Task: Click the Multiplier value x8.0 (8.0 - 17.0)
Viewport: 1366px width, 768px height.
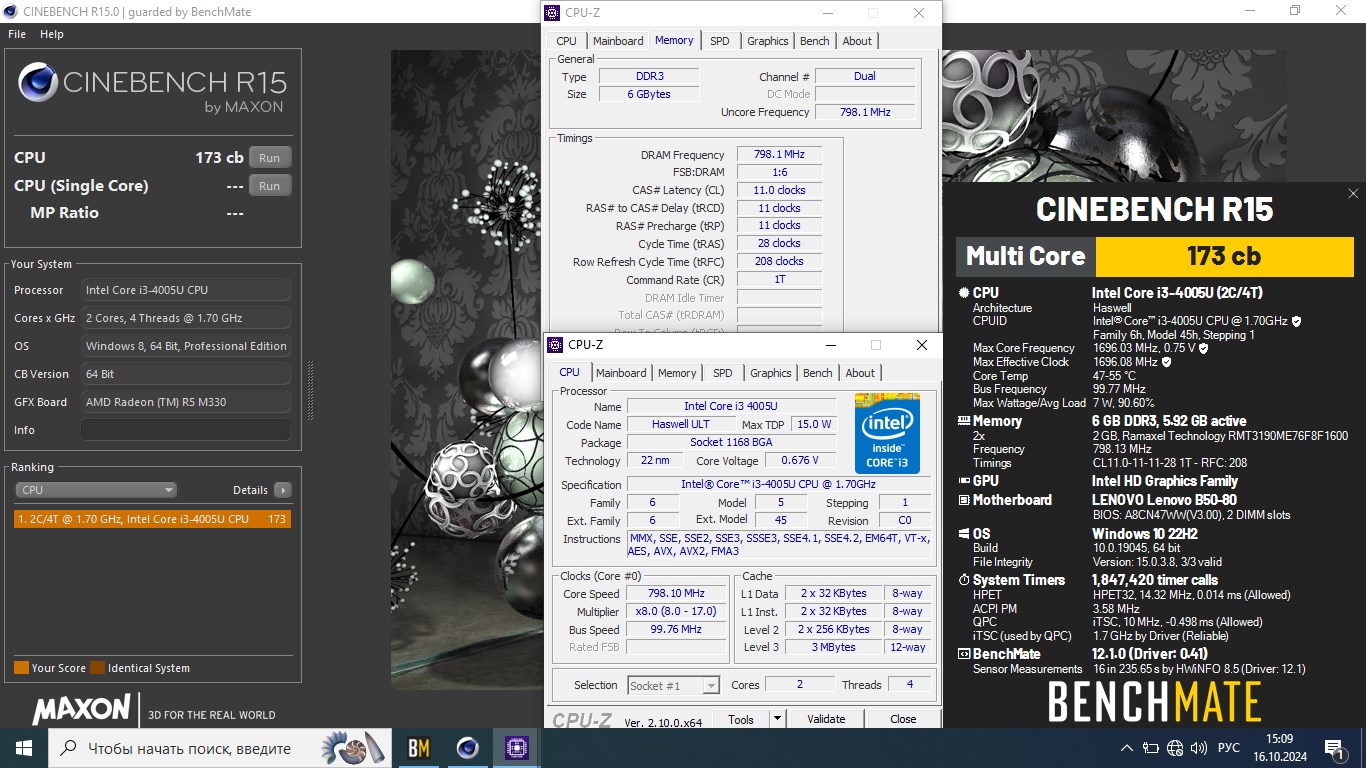Action: 676,612
